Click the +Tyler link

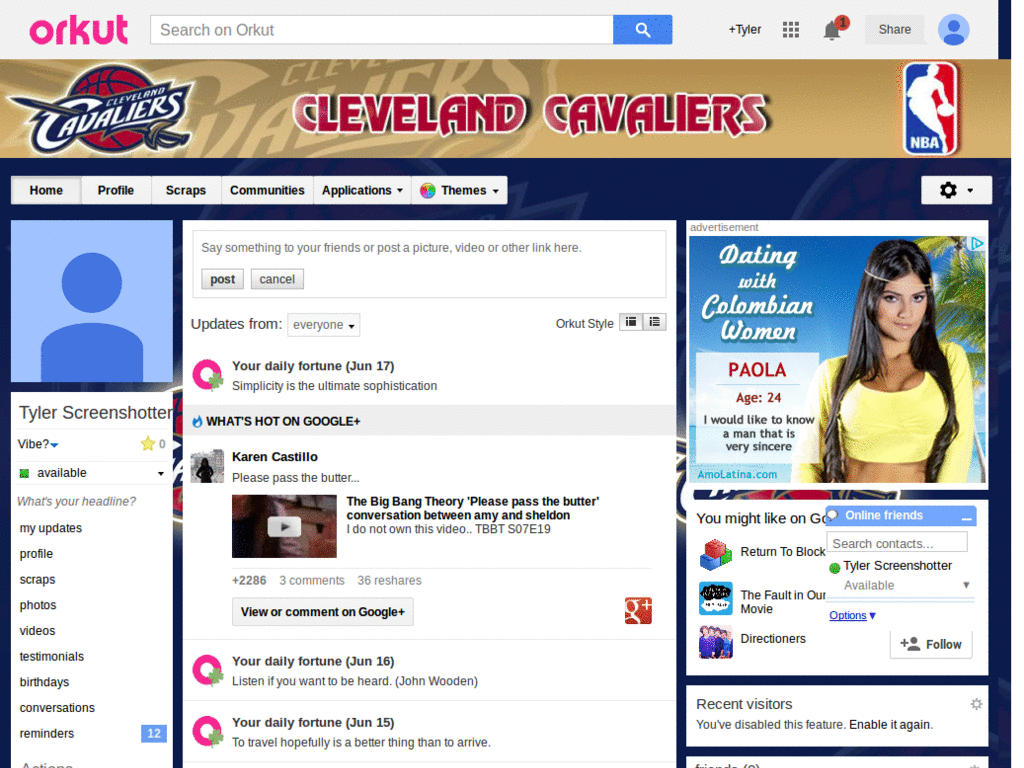pyautogui.click(x=744, y=29)
